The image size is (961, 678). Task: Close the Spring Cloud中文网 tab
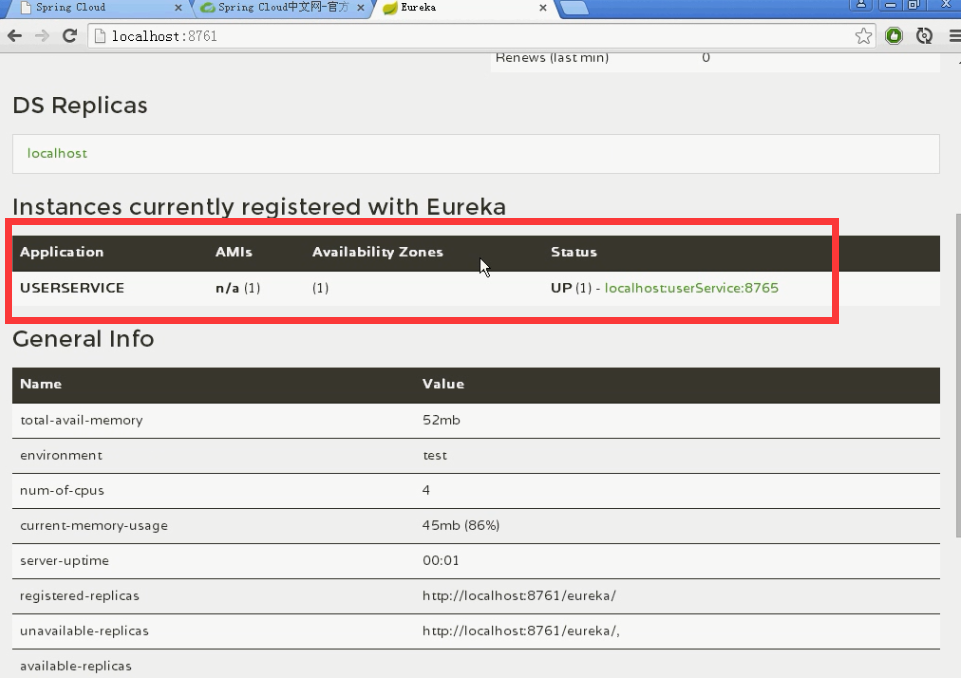pos(360,8)
